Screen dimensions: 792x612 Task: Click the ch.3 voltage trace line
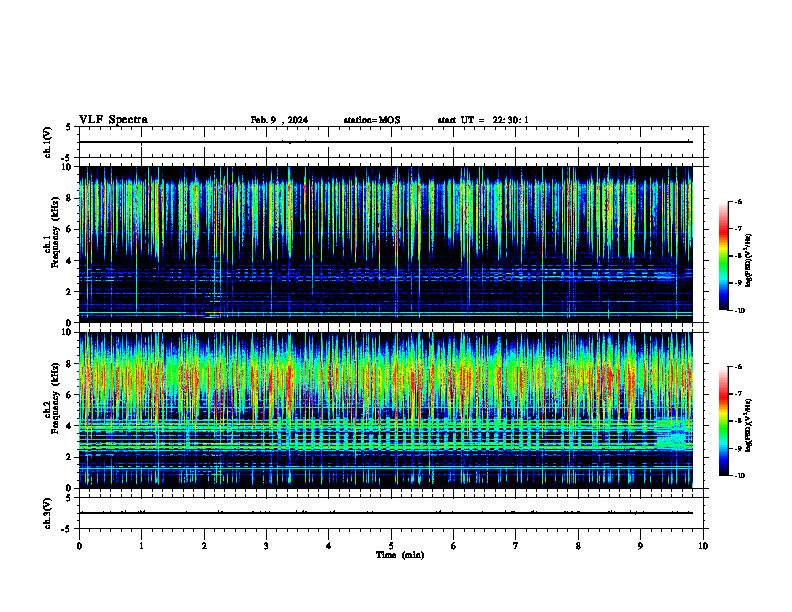[x=386, y=513]
